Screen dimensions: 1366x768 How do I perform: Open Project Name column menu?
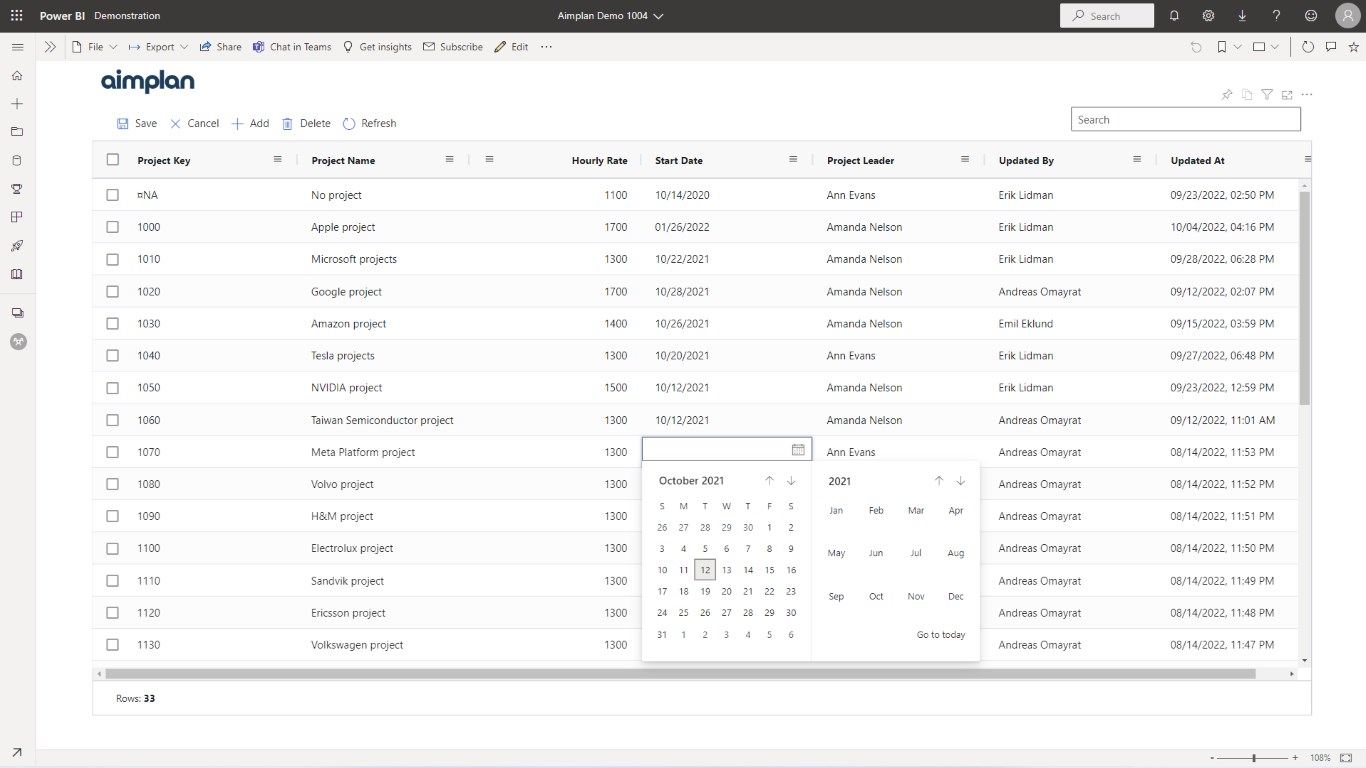(x=450, y=160)
